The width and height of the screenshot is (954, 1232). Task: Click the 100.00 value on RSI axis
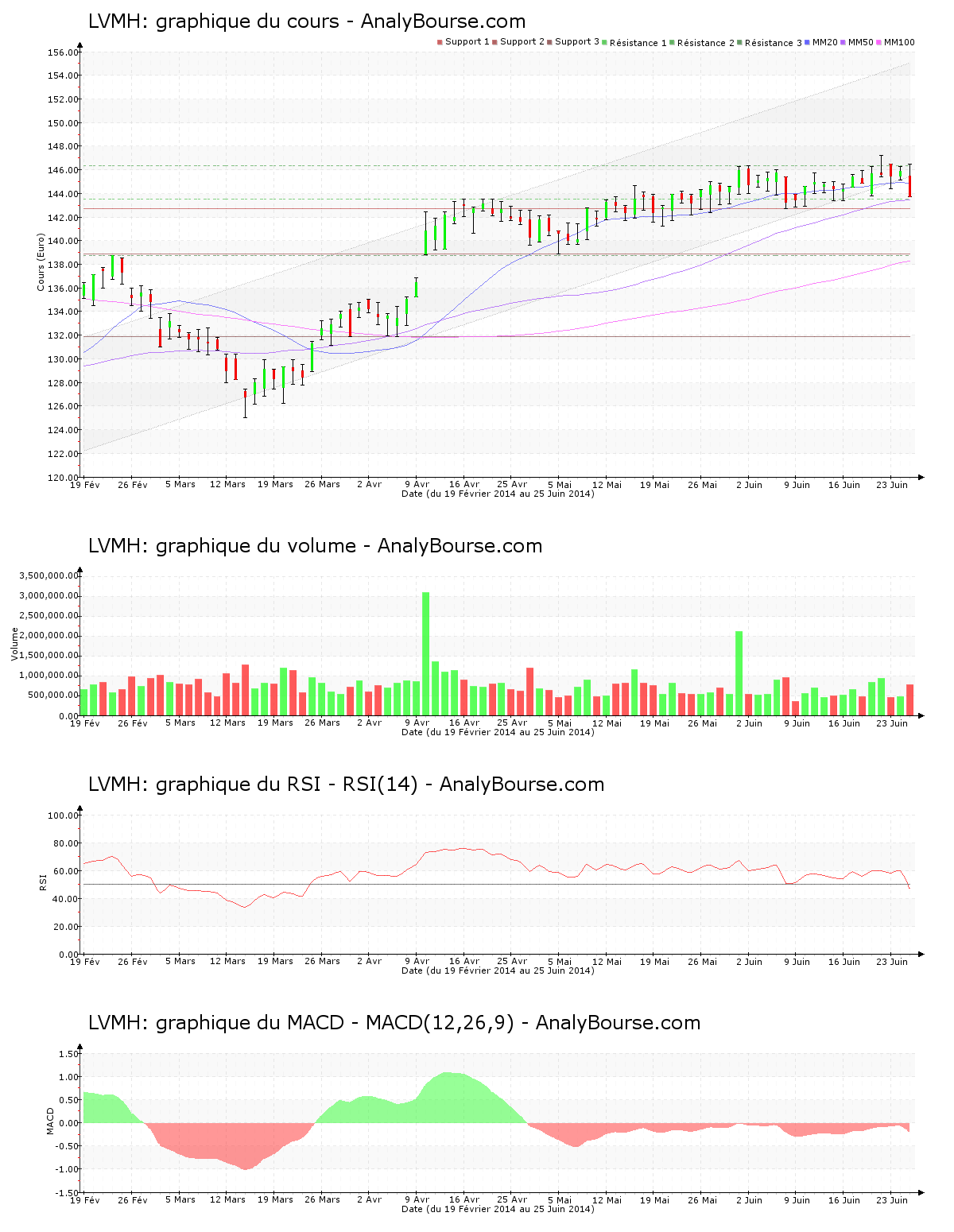(x=63, y=816)
